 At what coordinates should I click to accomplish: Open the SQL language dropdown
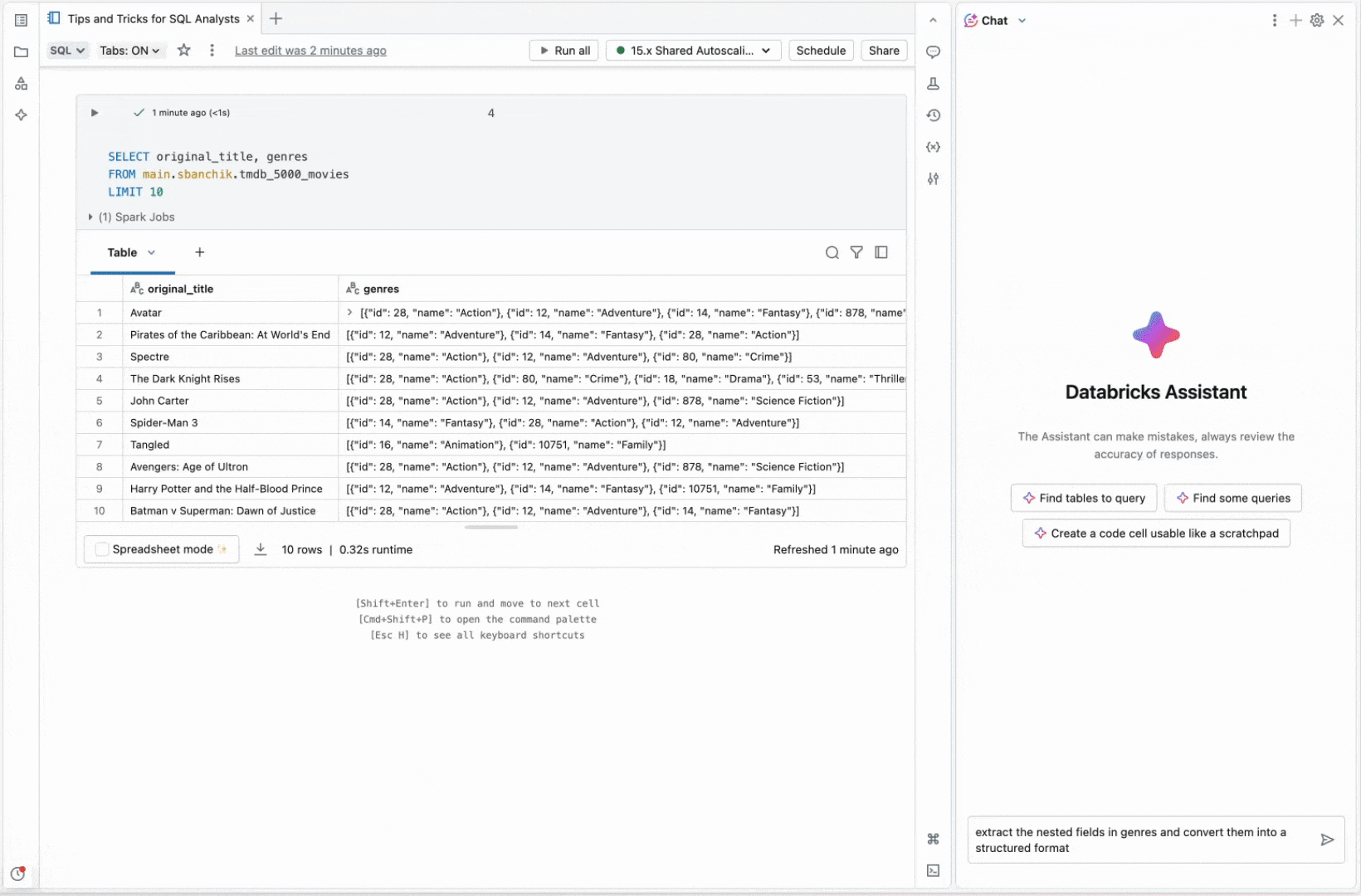tap(67, 50)
